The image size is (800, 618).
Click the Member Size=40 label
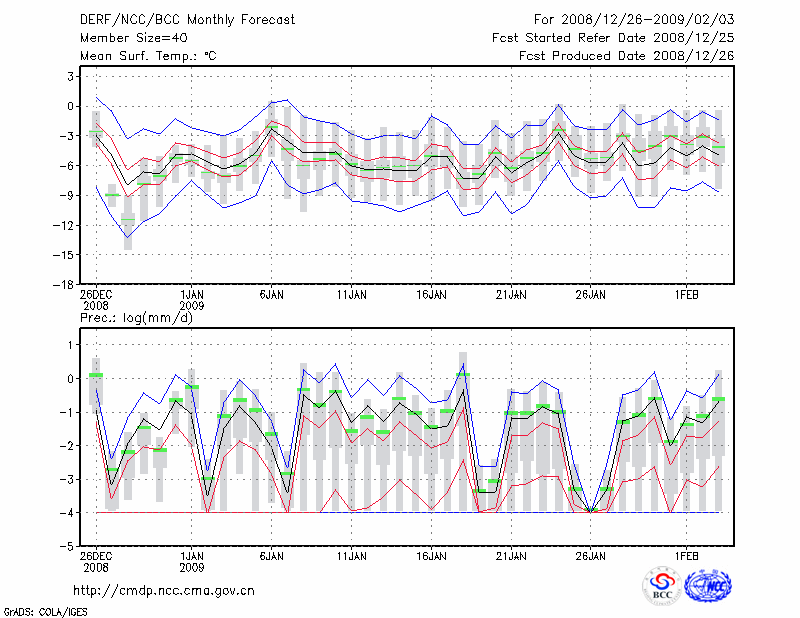click(133, 38)
